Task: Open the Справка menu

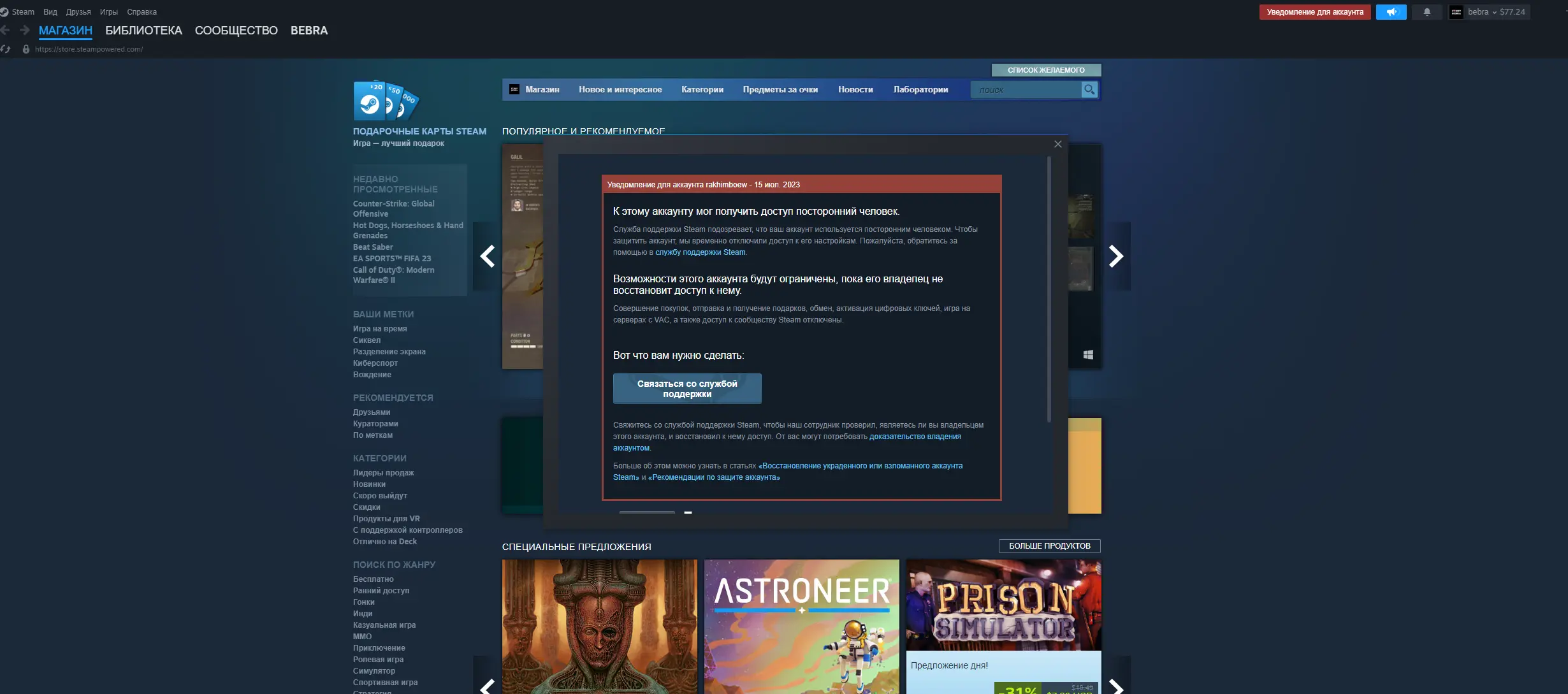Action: click(142, 12)
